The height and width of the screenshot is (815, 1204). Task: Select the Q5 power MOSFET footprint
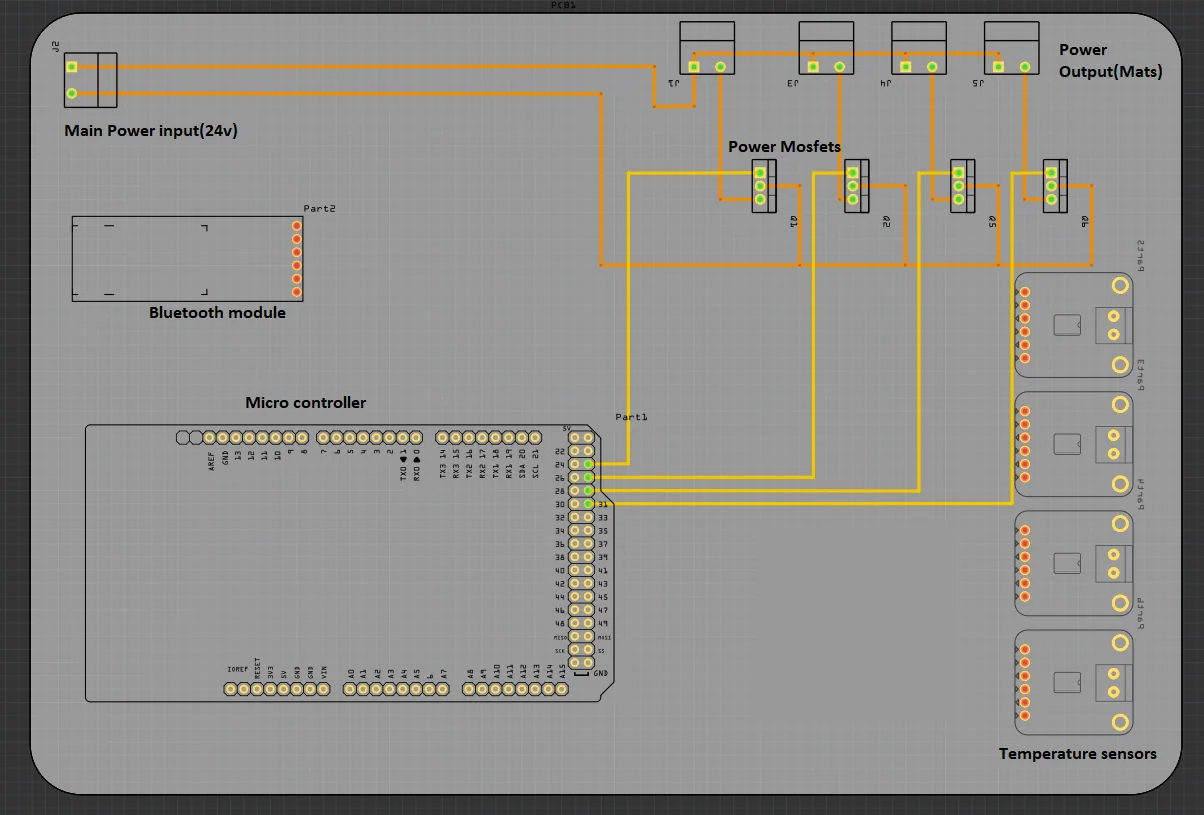tap(963, 186)
